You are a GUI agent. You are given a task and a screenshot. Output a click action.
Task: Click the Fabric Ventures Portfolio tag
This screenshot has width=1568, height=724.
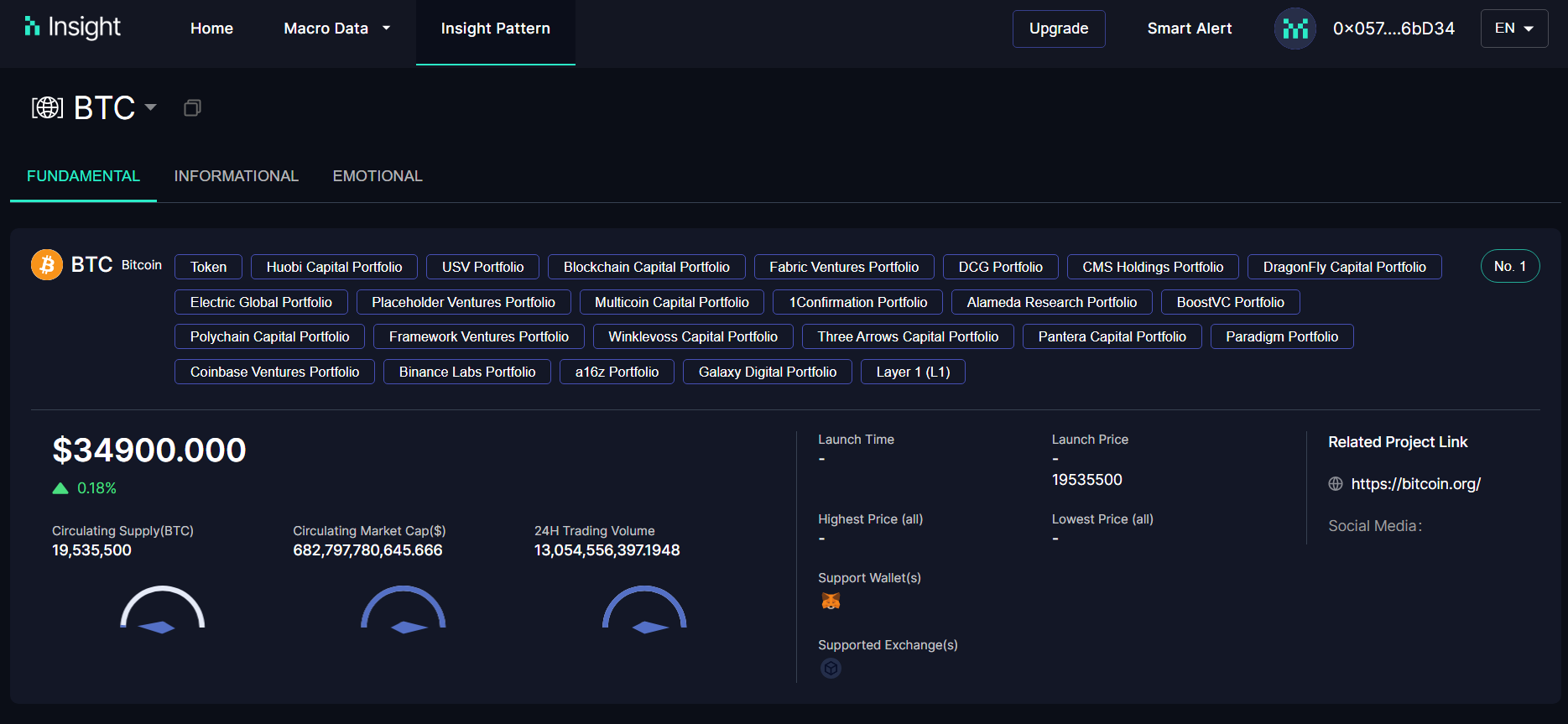pyautogui.click(x=844, y=267)
